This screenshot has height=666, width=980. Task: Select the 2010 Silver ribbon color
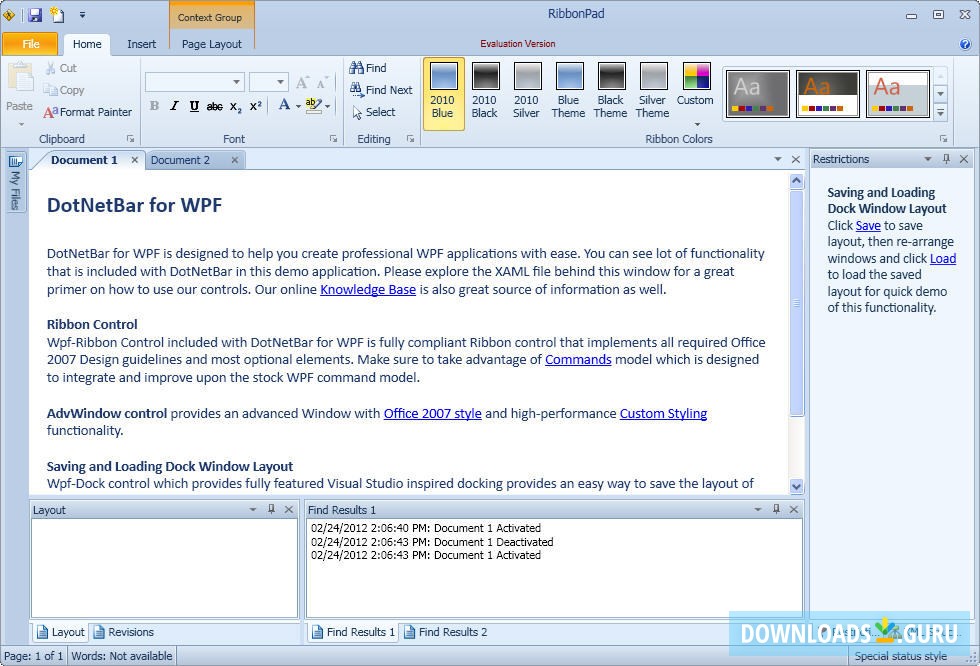point(526,93)
